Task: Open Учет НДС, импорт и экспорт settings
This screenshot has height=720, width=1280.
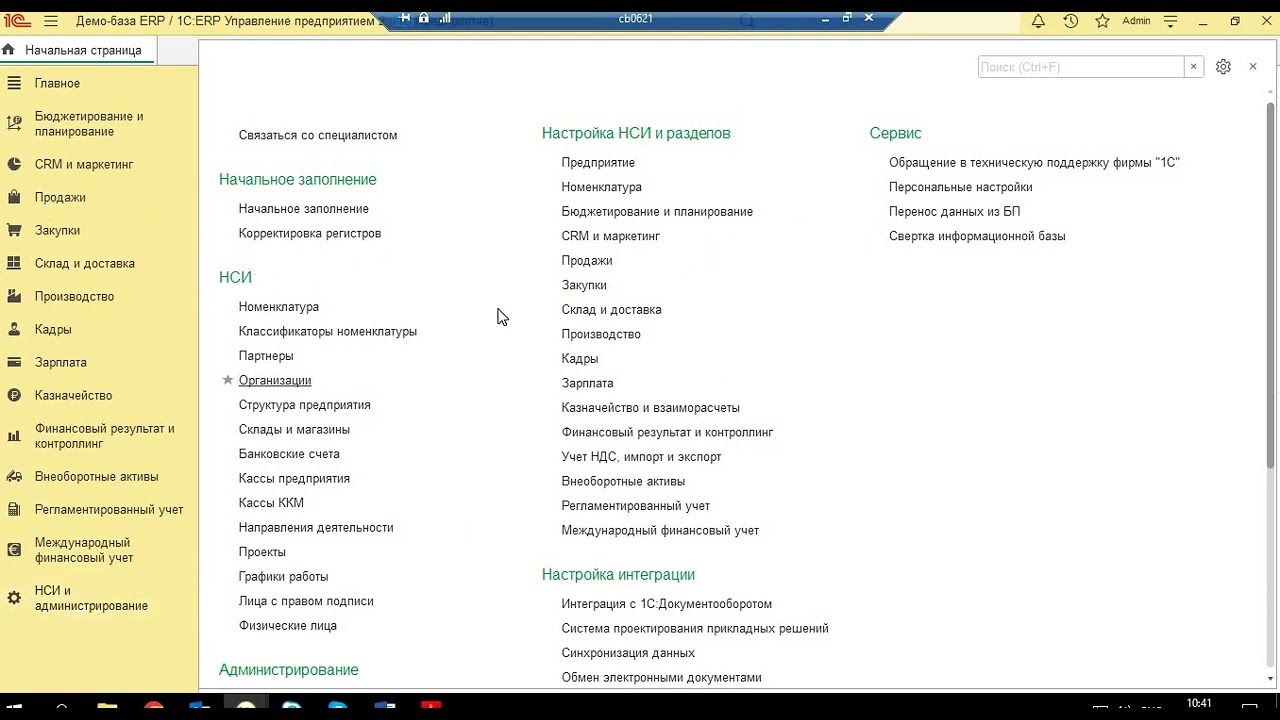Action: coord(641,457)
